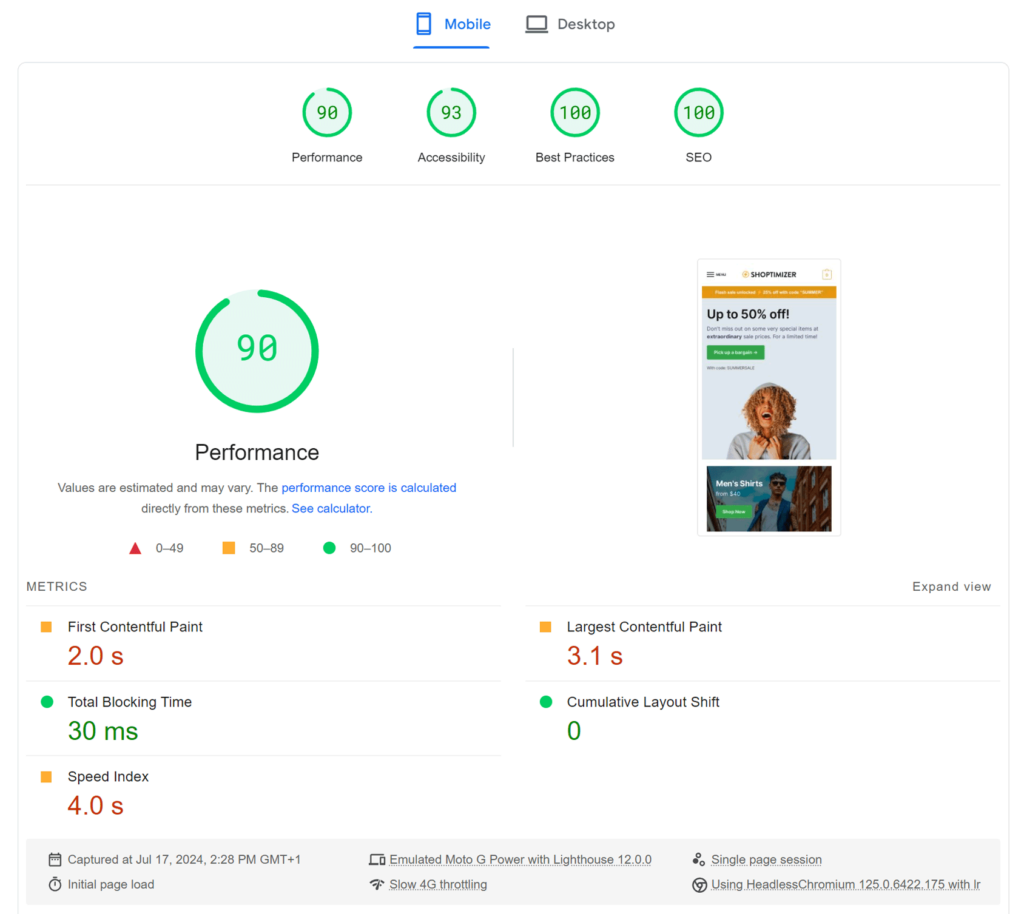This screenshot has height=914, width=1024.
Task: Open the See calculator link
Action: pyautogui.click(x=330, y=508)
